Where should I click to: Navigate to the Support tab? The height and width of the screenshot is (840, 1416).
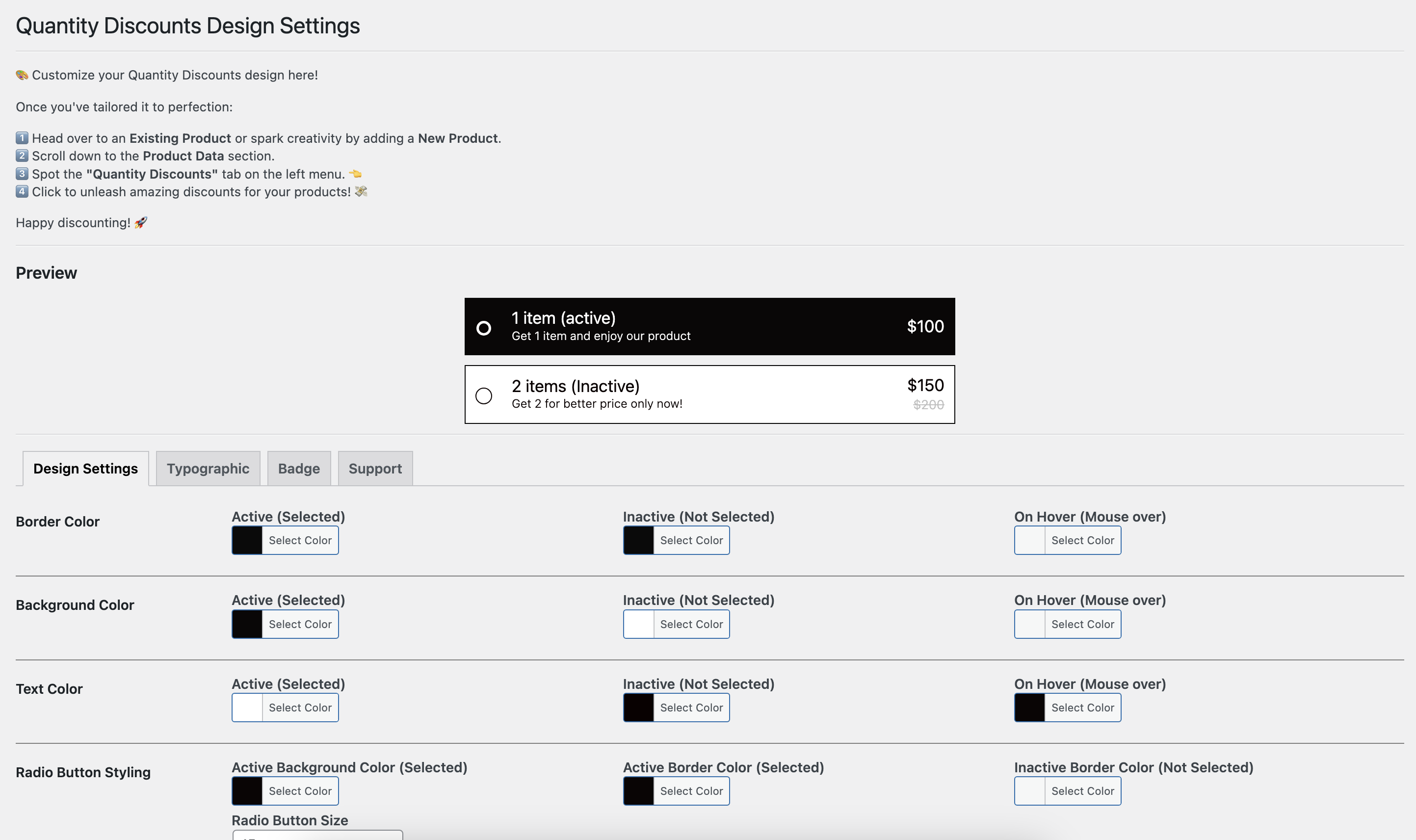point(375,468)
